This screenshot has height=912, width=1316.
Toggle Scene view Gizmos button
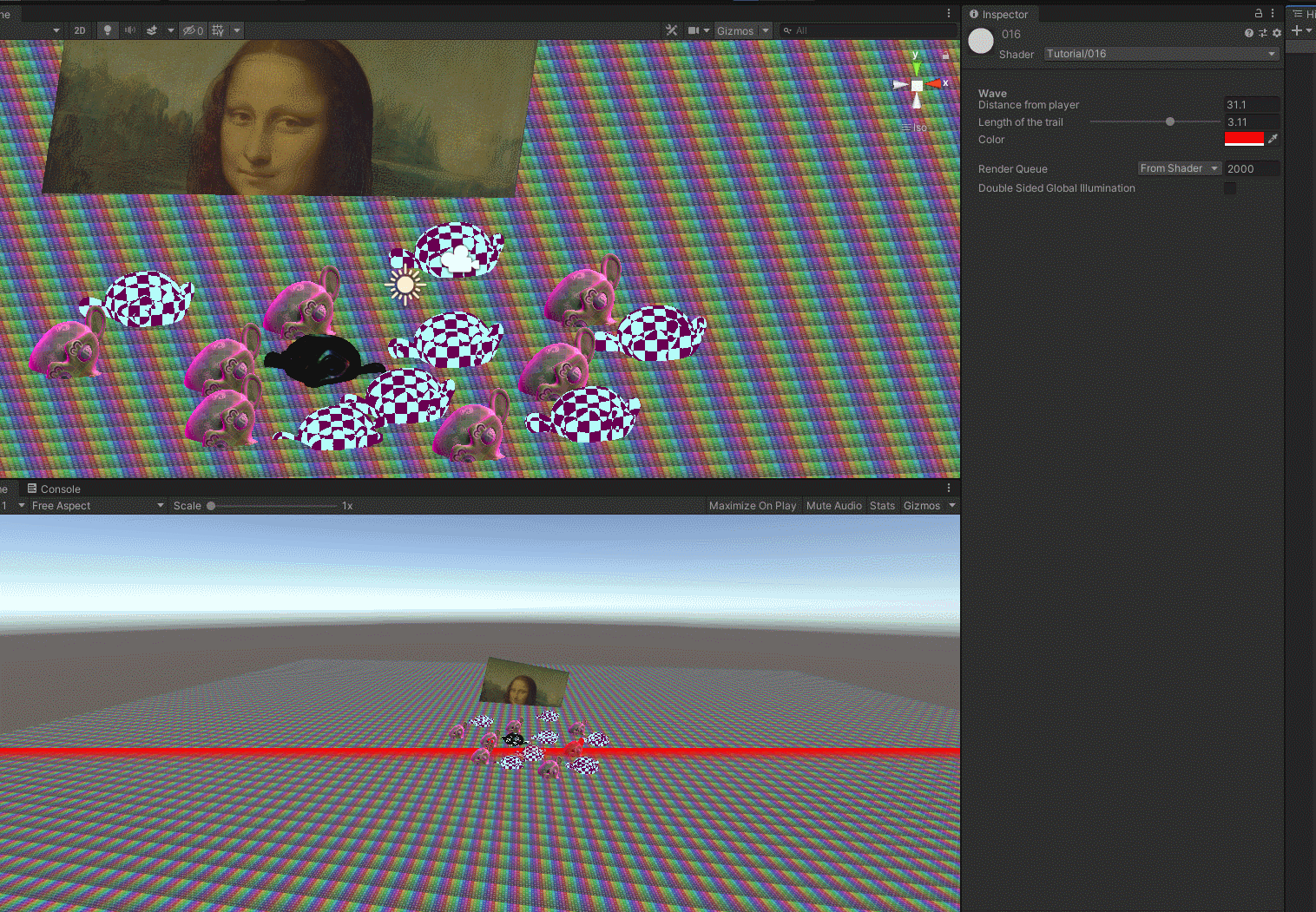click(x=735, y=30)
